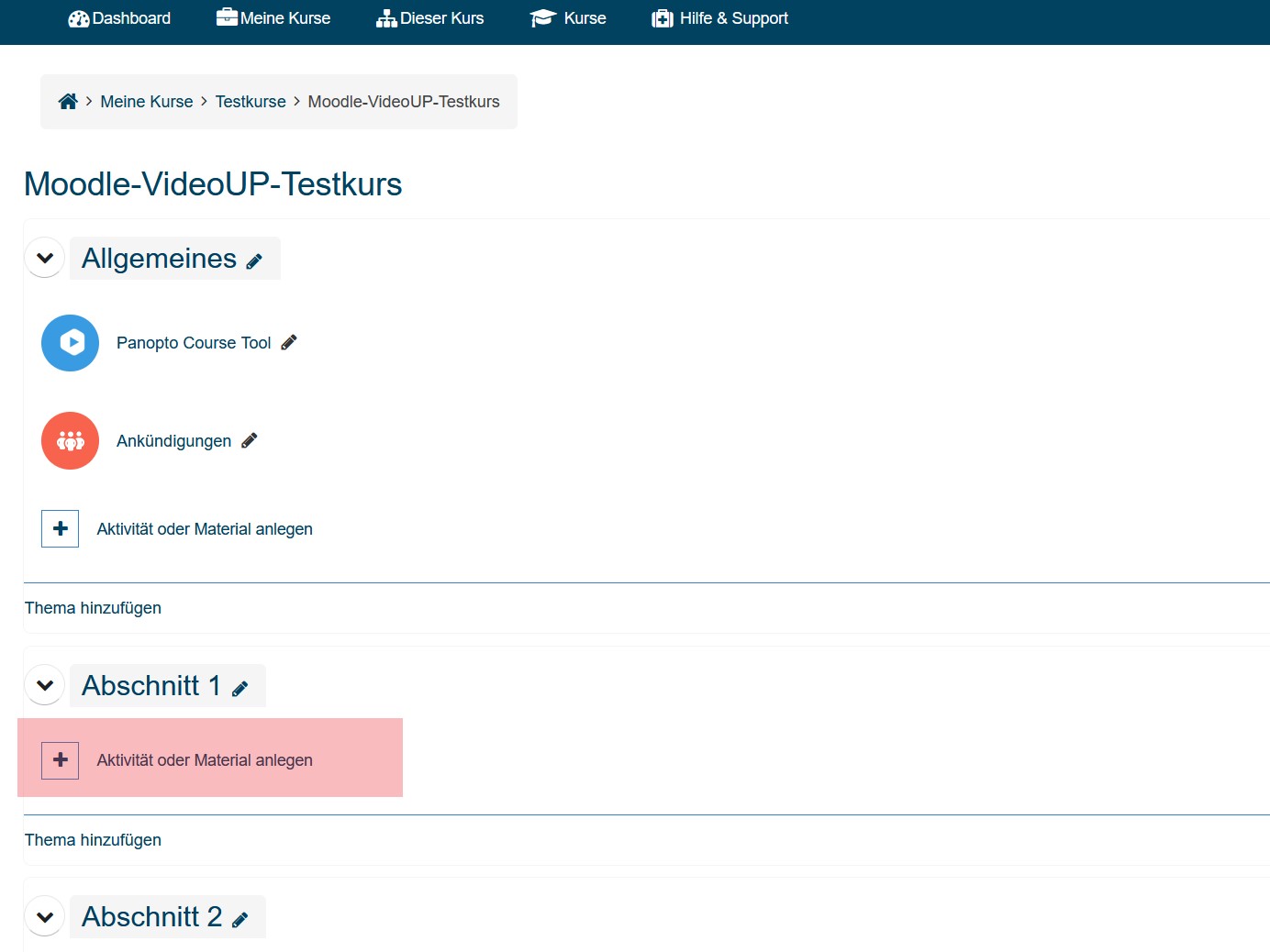Click the edit pencil for Abschnitt 2

(x=240, y=920)
